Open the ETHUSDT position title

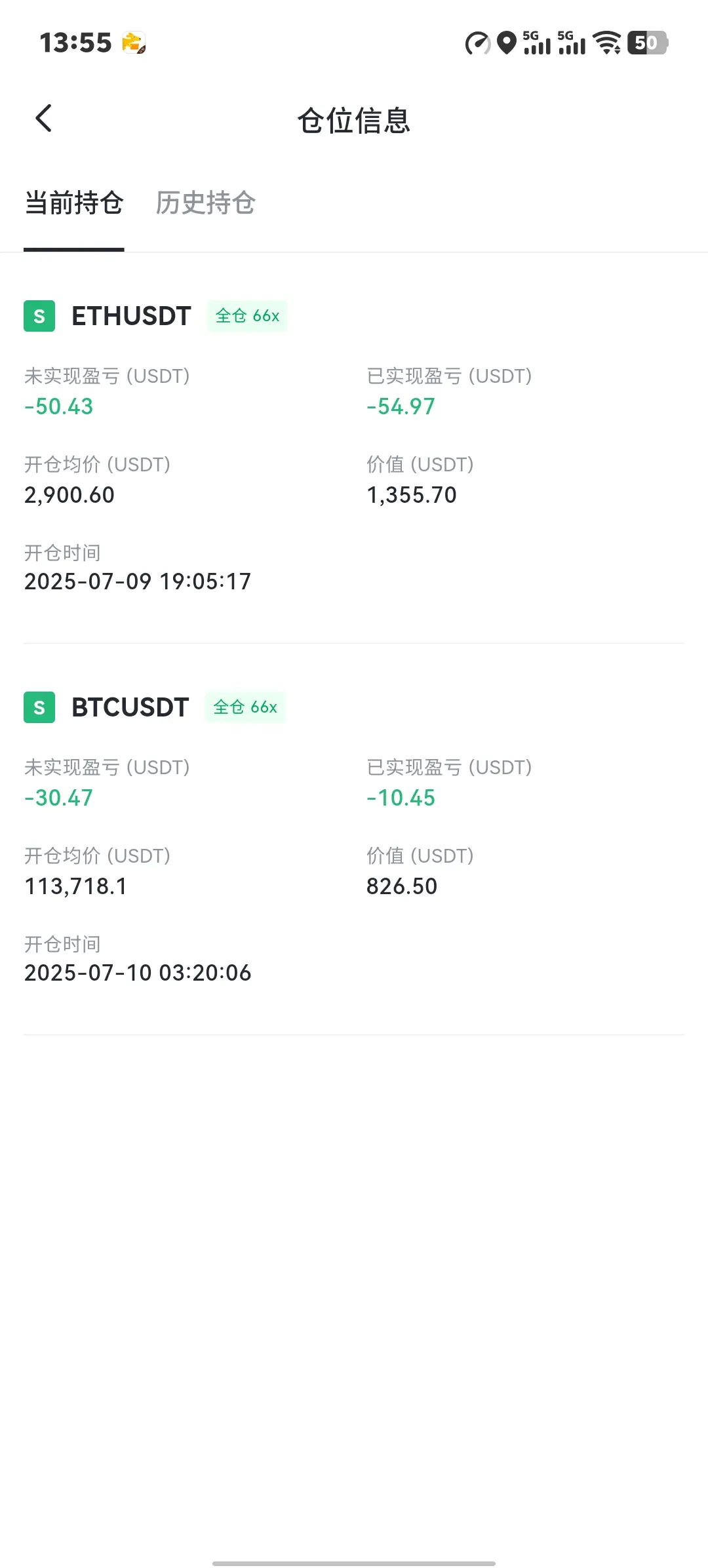131,316
